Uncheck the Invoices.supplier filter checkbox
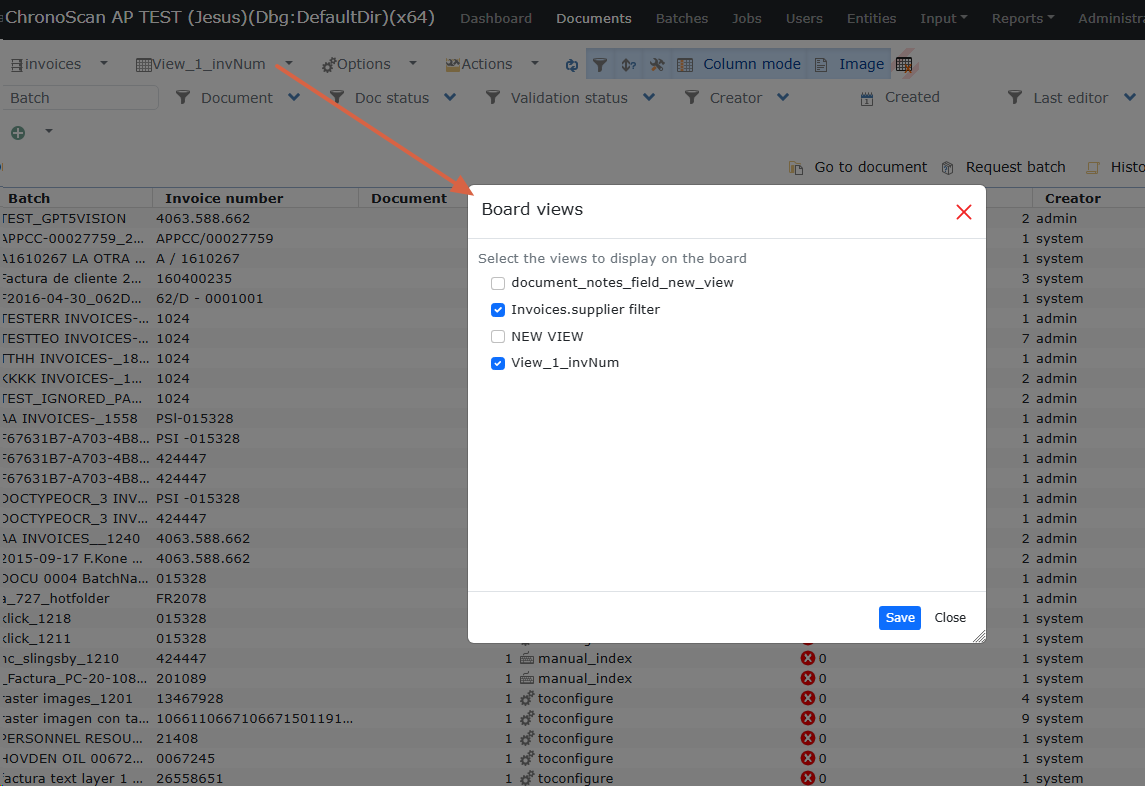 [x=498, y=310]
